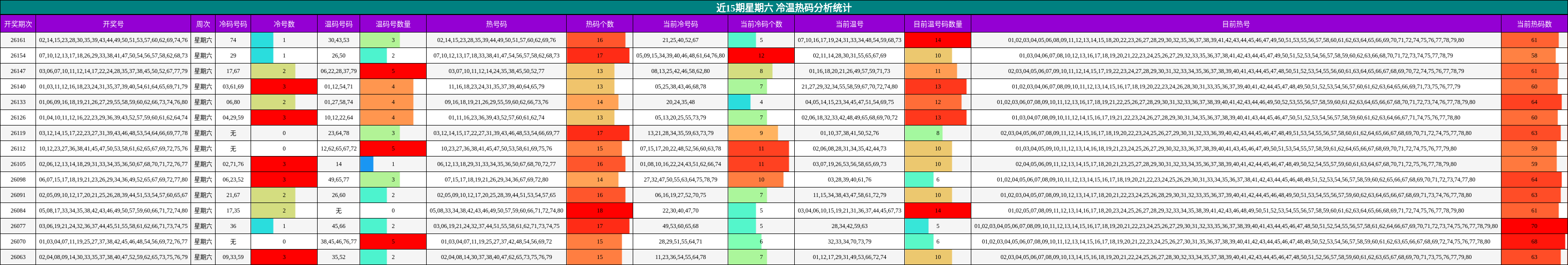
Task: Select period number 26112
Action: (18, 148)
